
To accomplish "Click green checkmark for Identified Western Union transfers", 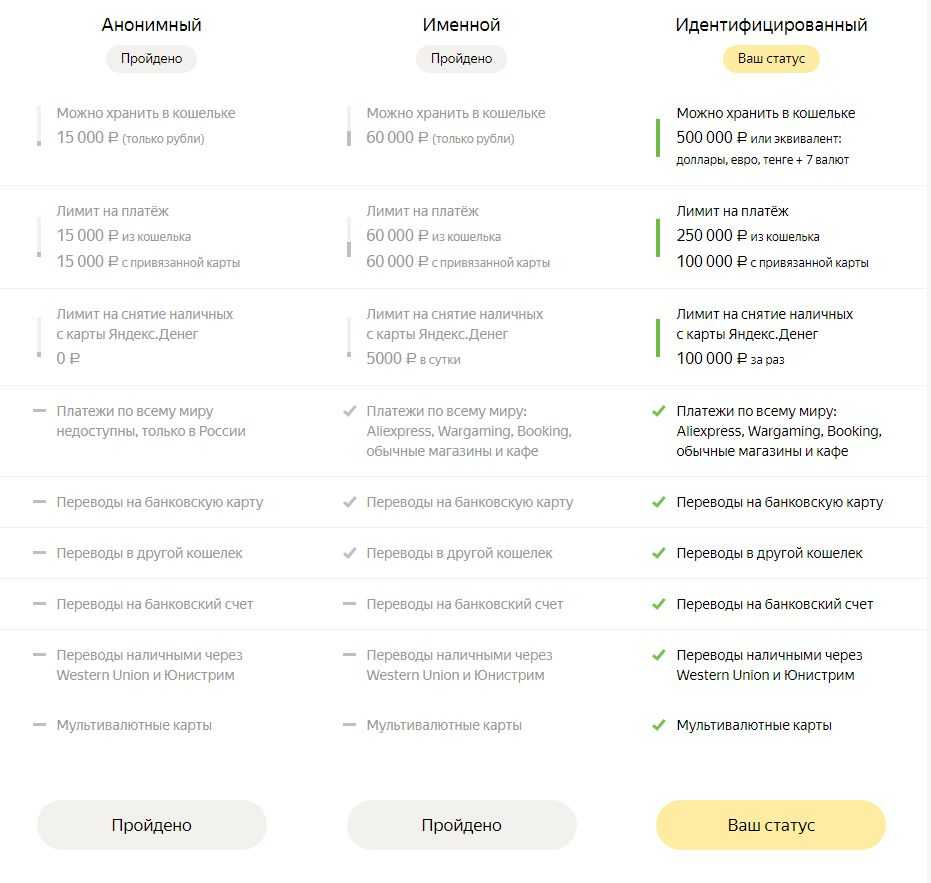I will pos(658,655).
